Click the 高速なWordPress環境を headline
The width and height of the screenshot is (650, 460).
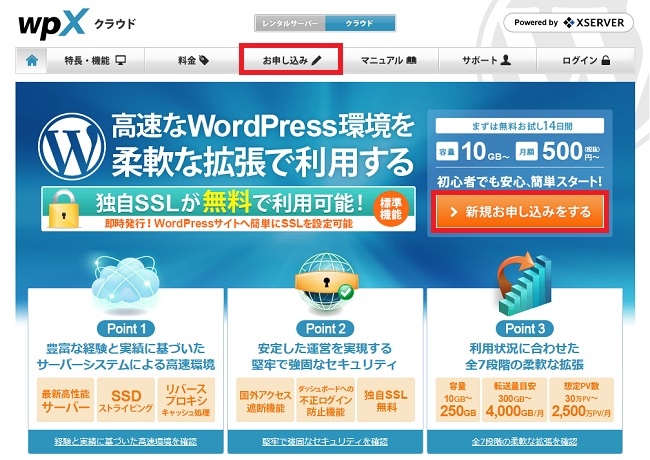pos(263,126)
